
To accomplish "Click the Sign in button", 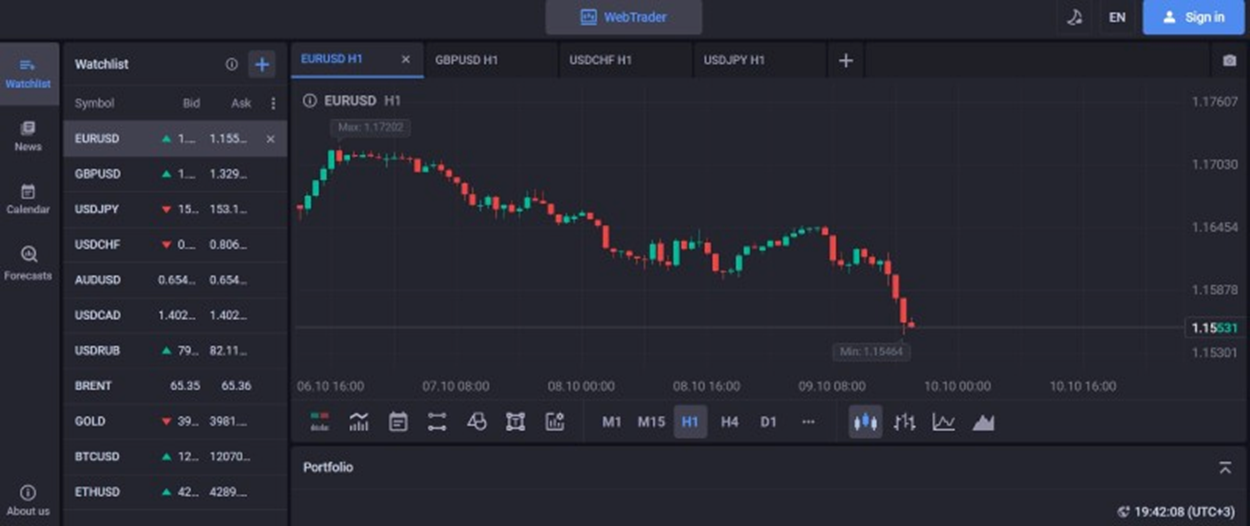I will click(x=1193, y=17).
